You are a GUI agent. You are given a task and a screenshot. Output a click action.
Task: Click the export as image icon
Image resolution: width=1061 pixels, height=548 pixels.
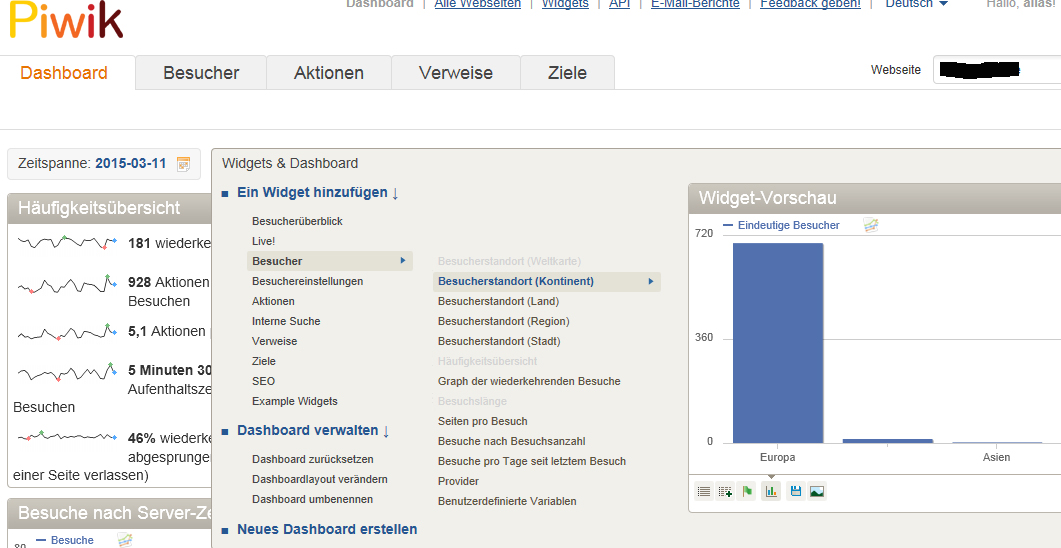[817, 492]
